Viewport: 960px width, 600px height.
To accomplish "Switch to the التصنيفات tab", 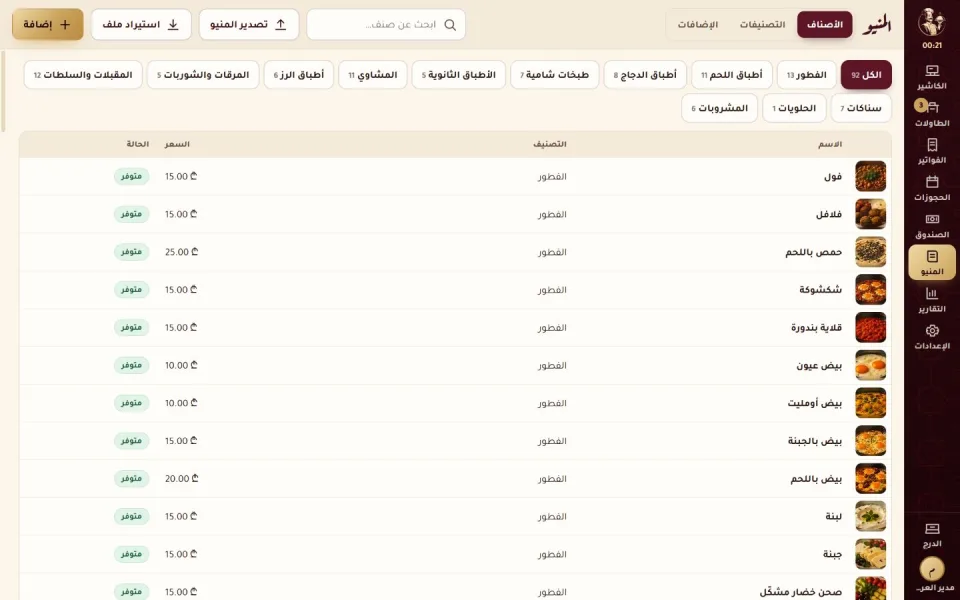I will point(762,24).
